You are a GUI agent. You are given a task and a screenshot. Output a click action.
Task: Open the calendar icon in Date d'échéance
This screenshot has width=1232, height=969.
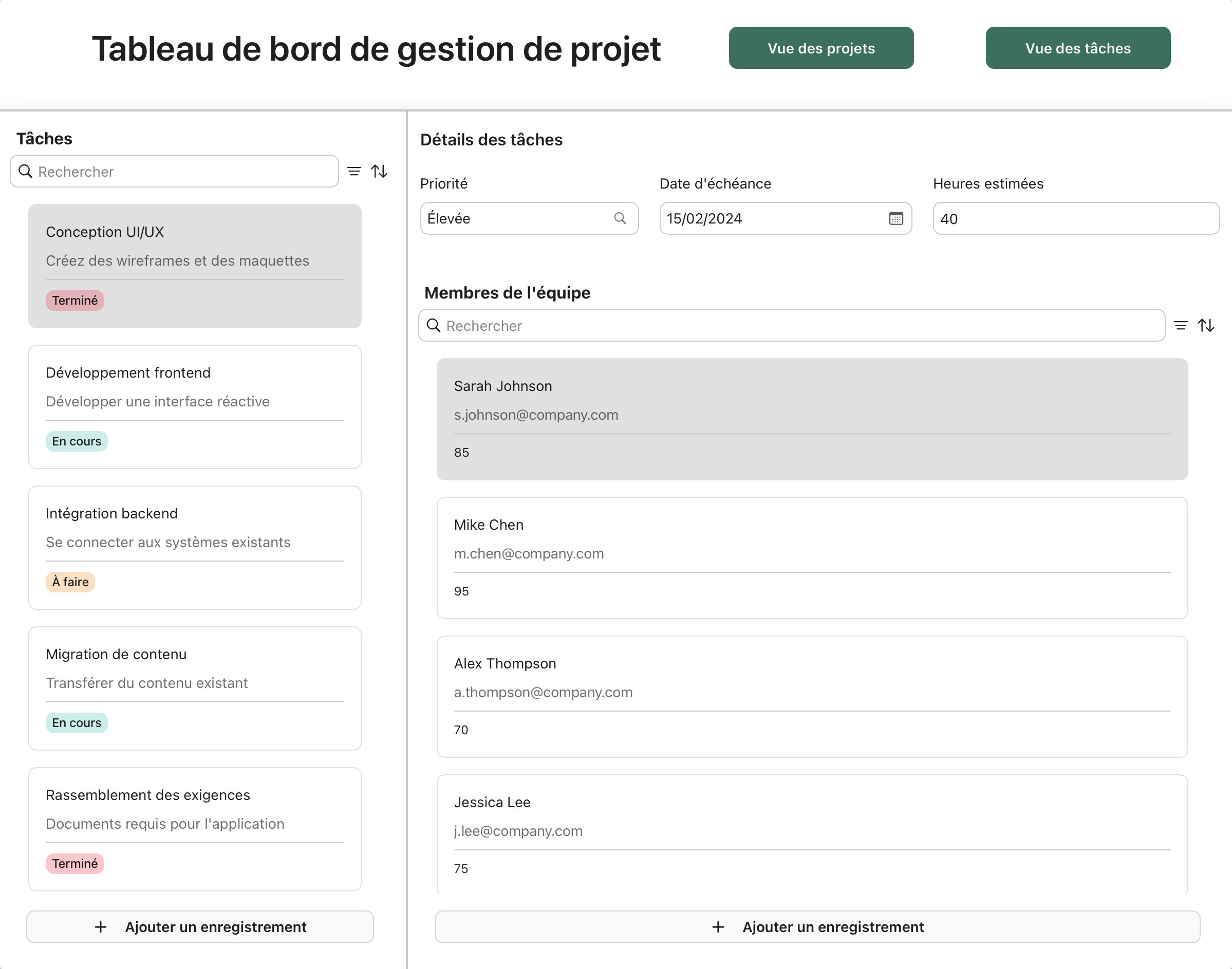tap(895, 218)
